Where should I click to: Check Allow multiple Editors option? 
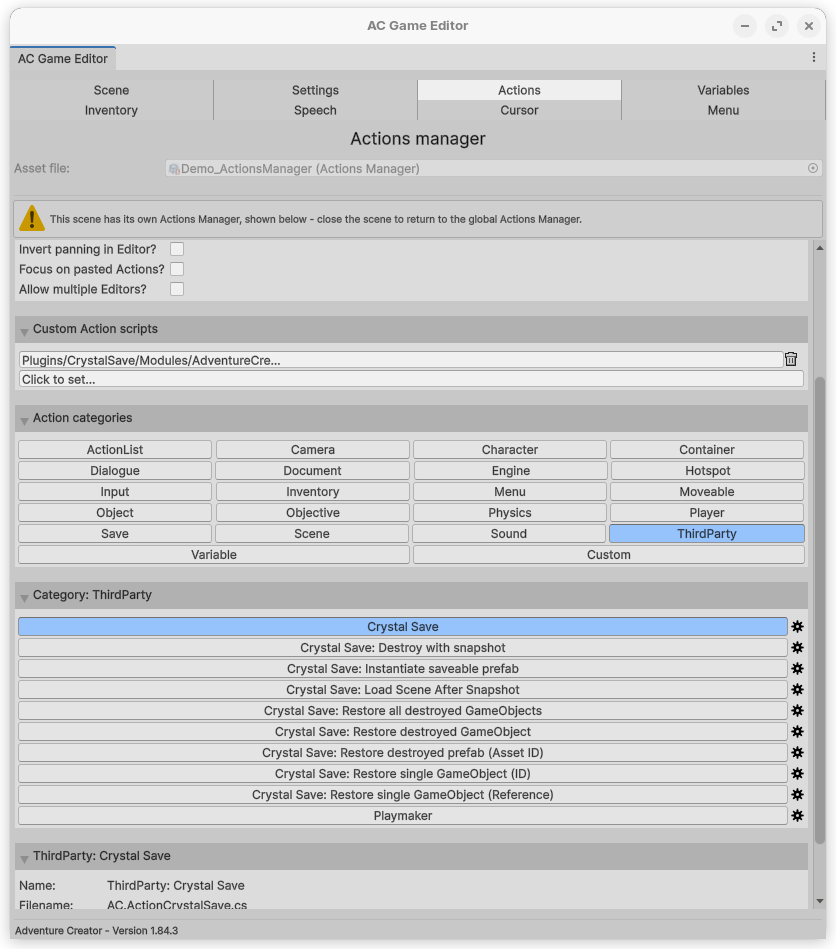point(177,289)
